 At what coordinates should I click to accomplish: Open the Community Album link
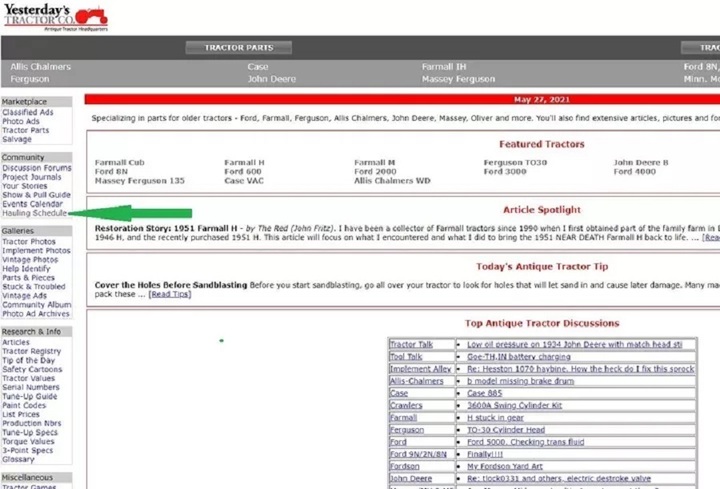click(37, 304)
